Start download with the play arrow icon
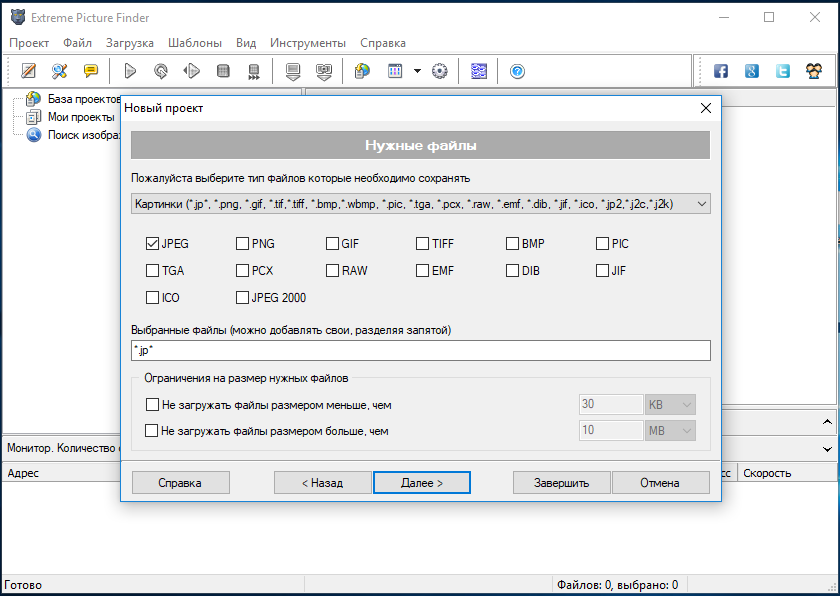Image resolution: width=840 pixels, height=596 pixels. pos(130,71)
